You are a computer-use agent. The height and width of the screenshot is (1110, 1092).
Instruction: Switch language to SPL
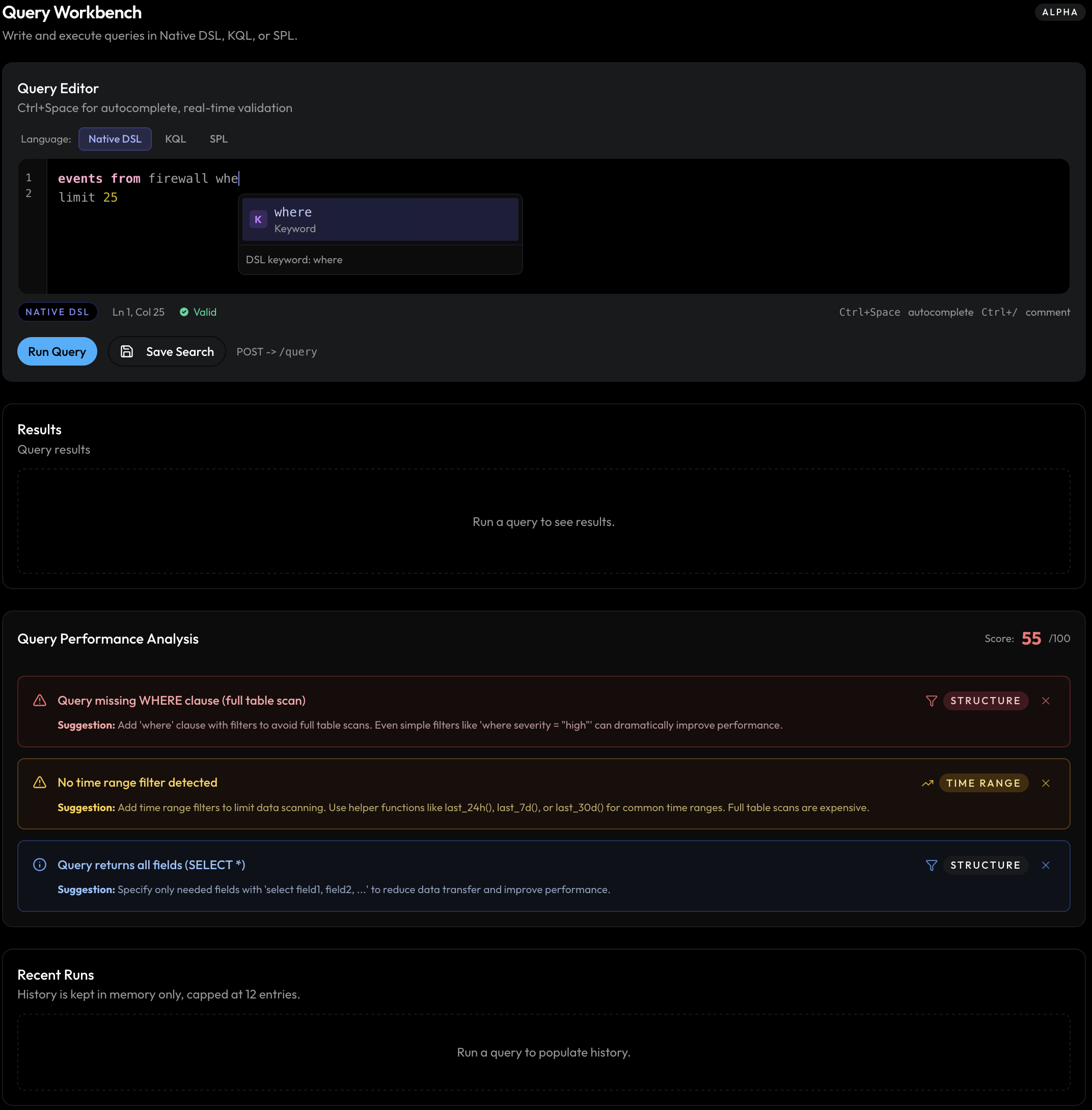coord(218,138)
